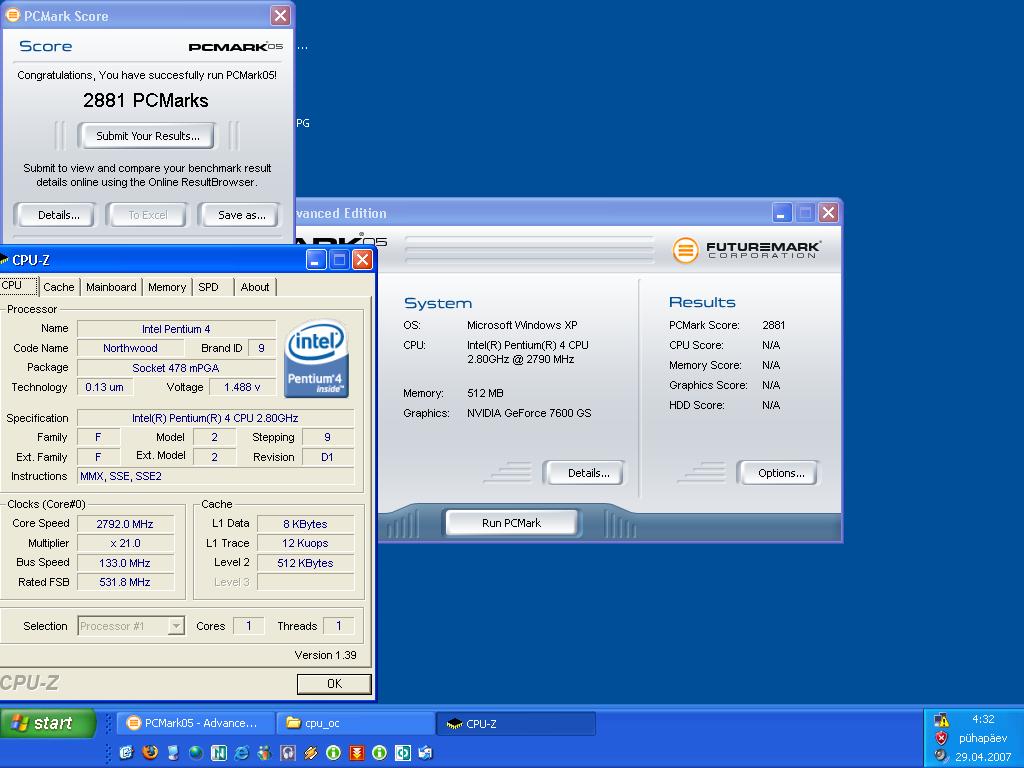Open Internet Explorer from Quick Launch

242,752
